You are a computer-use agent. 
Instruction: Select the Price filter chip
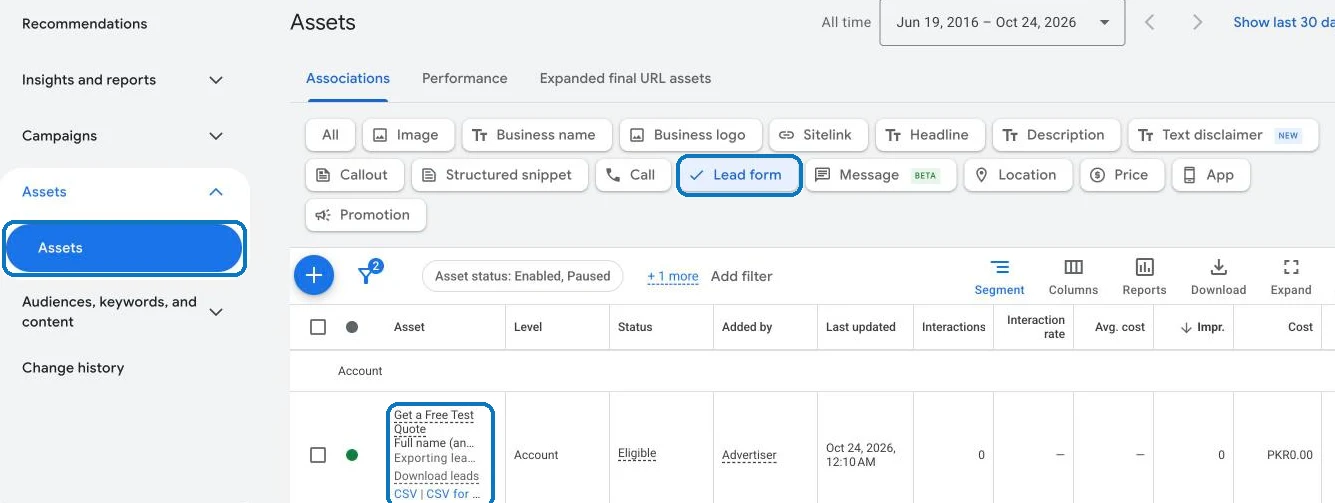[x=1120, y=175]
